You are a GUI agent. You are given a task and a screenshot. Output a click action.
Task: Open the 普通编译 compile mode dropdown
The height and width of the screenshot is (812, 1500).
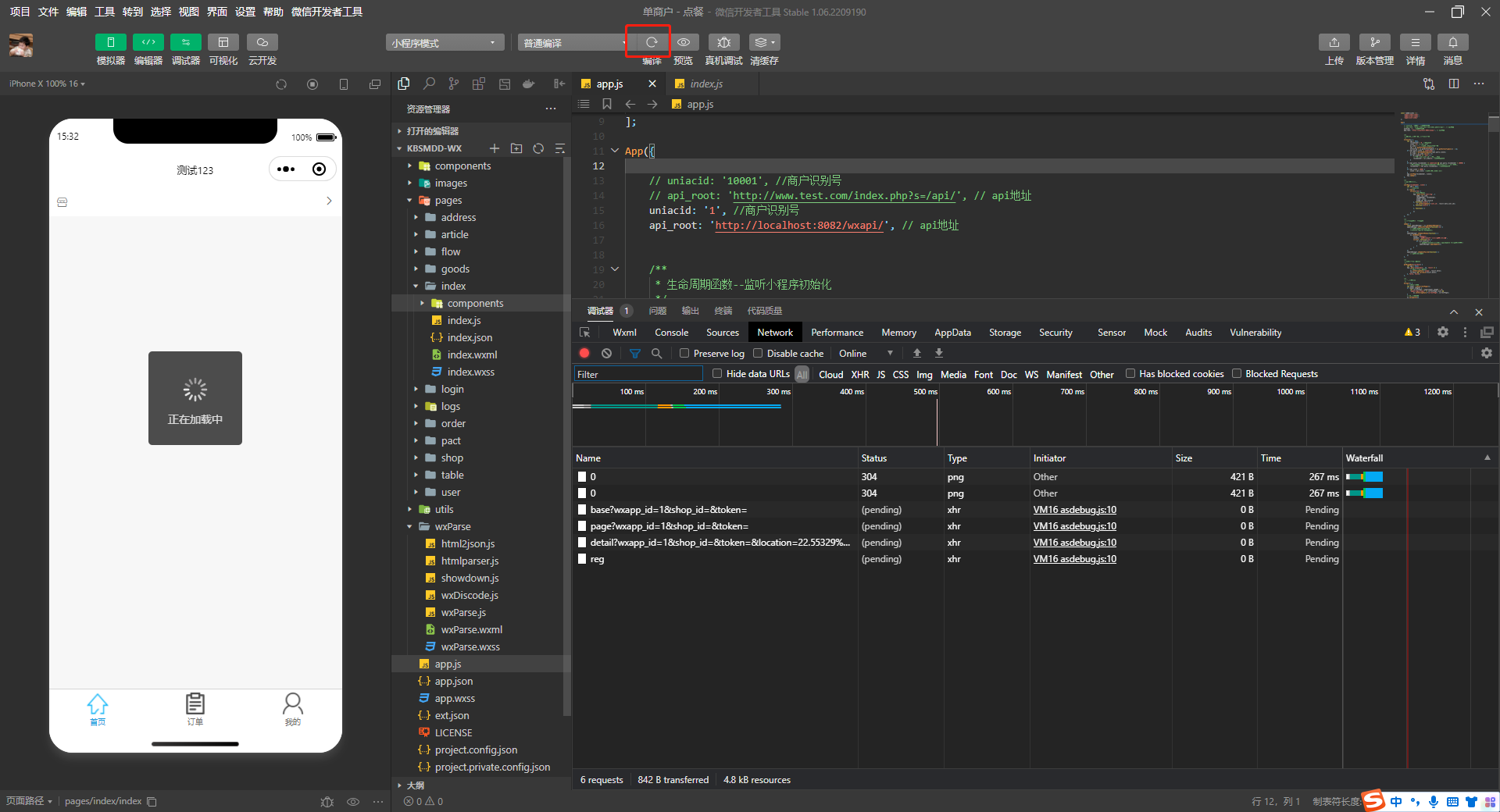(575, 42)
